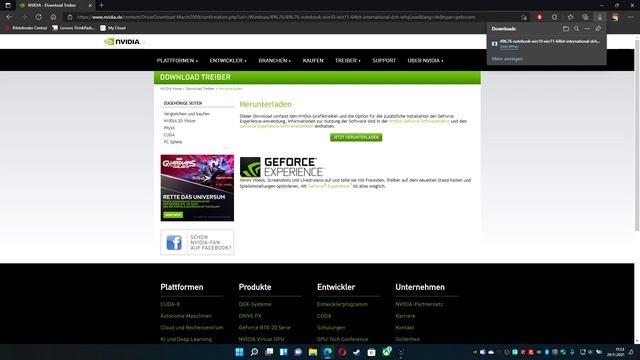Open downloads folder from Downloads panel
Image resolution: width=640 pixels, height=360 pixels.
point(566,29)
